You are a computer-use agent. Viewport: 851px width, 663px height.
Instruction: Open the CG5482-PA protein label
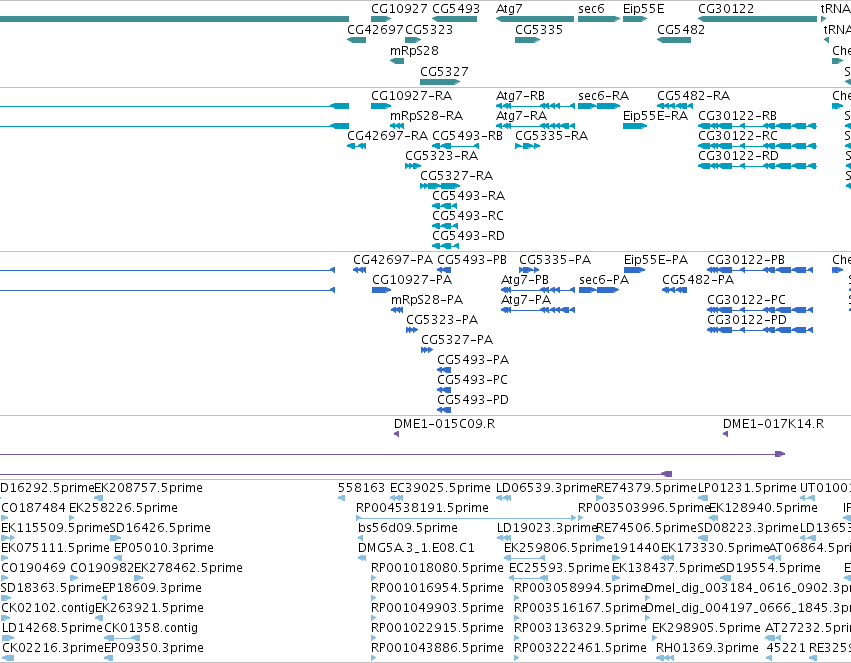698,280
